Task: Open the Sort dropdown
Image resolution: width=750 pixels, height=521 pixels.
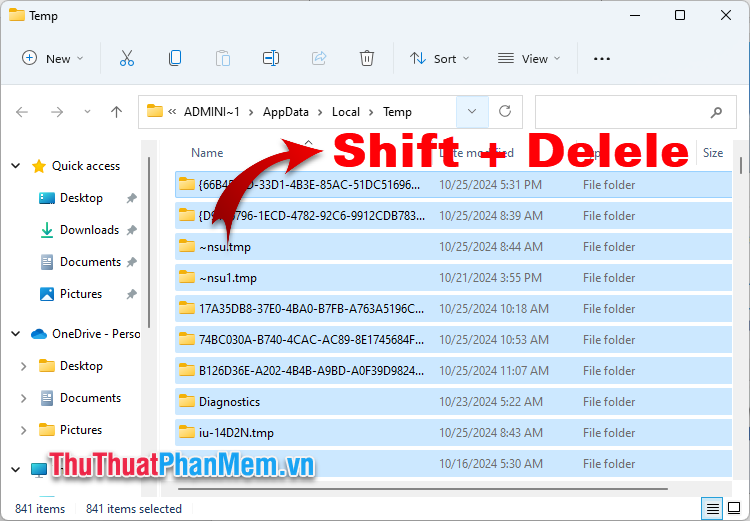Action: click(440, 58)
